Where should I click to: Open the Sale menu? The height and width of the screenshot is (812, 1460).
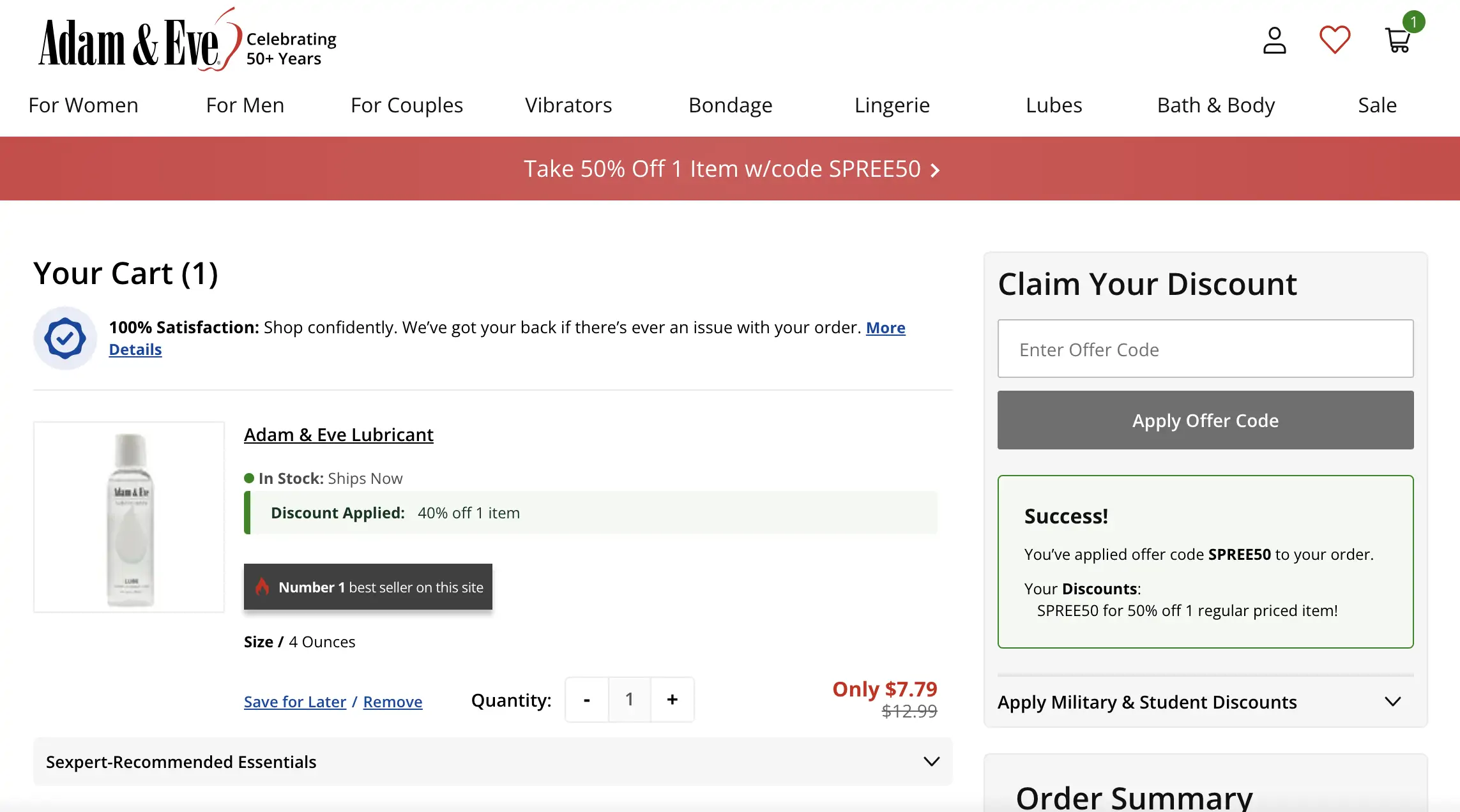pos(1378,105)
